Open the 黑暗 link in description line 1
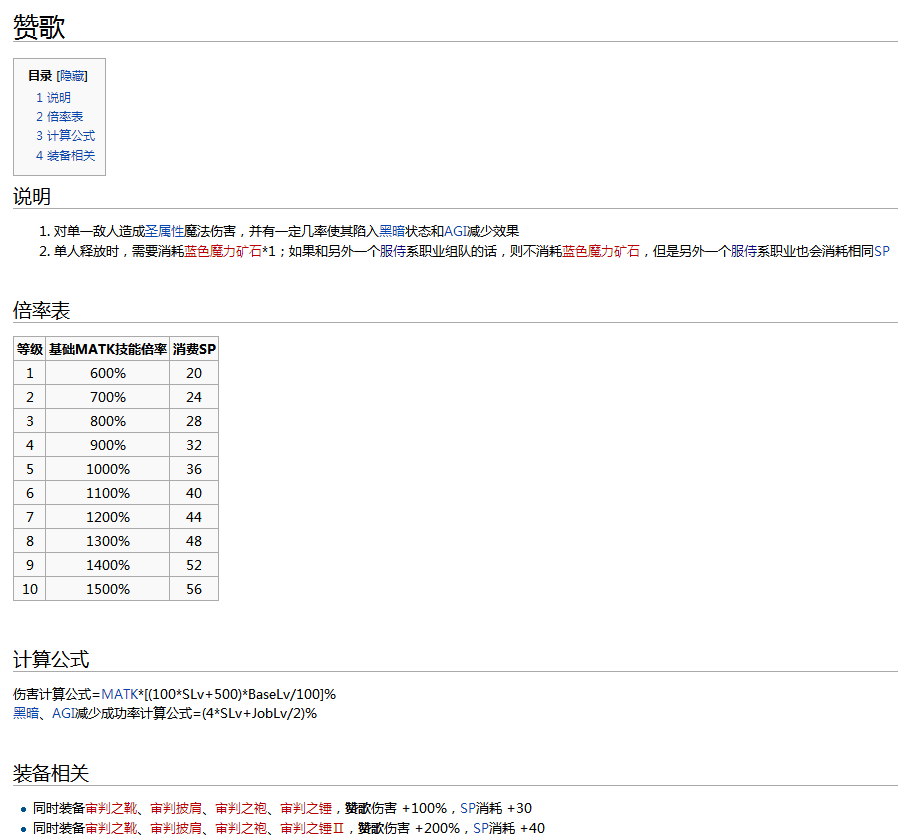 tap(392, 231)
